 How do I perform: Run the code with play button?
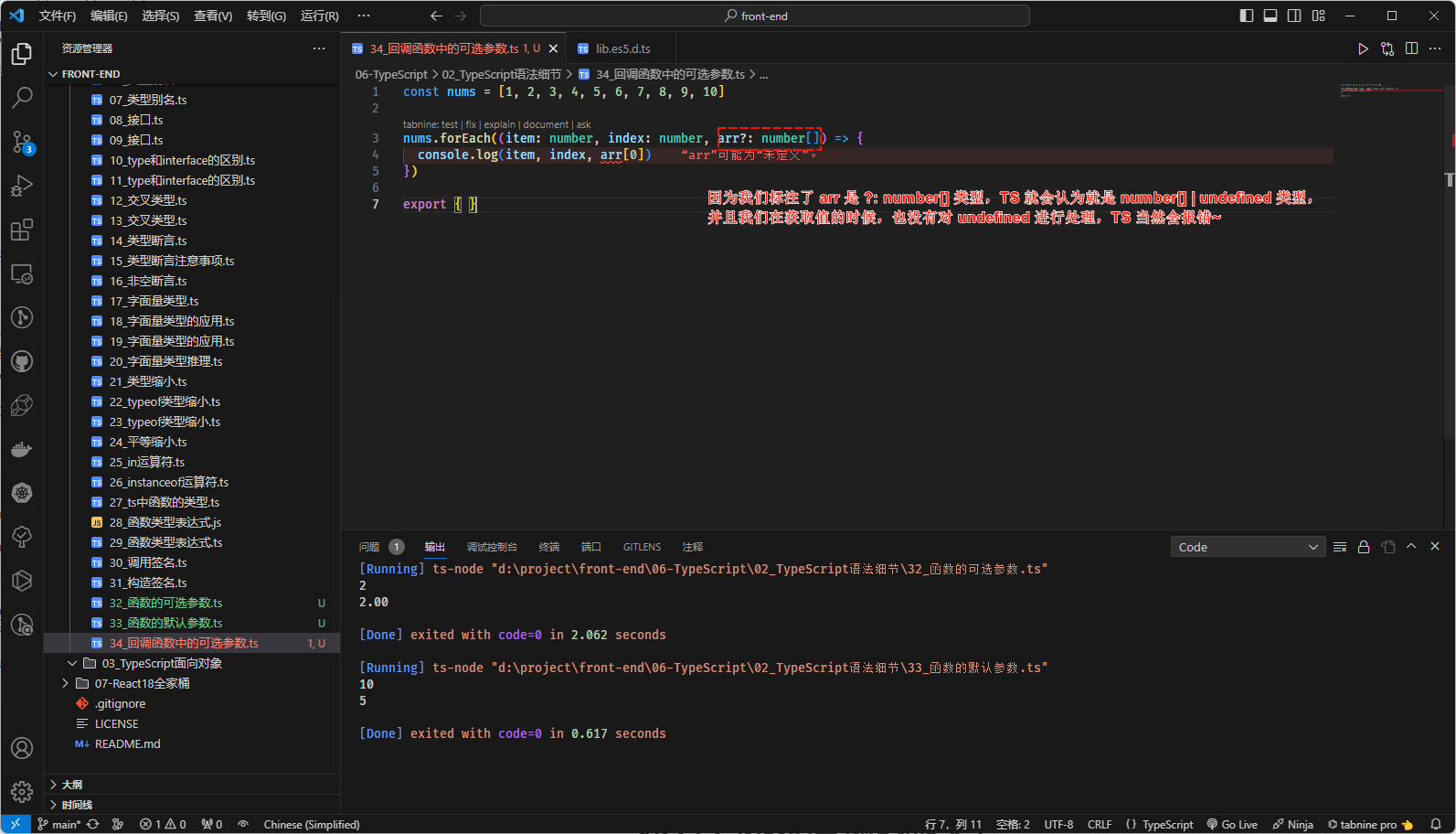pos(1363,48)
